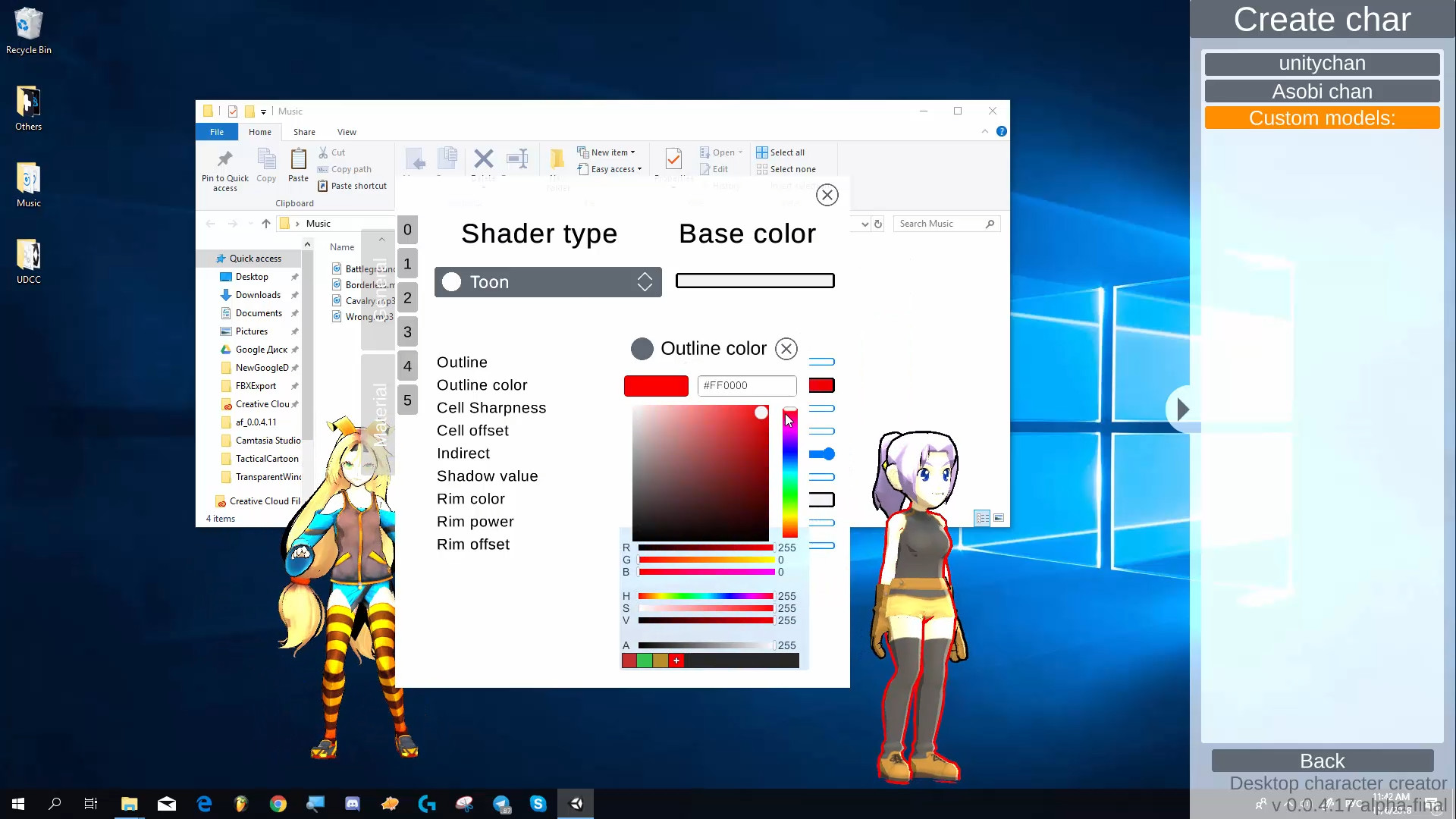Open the Share tab
This screenshot has height=819, width=1456.
pos(304,131)
